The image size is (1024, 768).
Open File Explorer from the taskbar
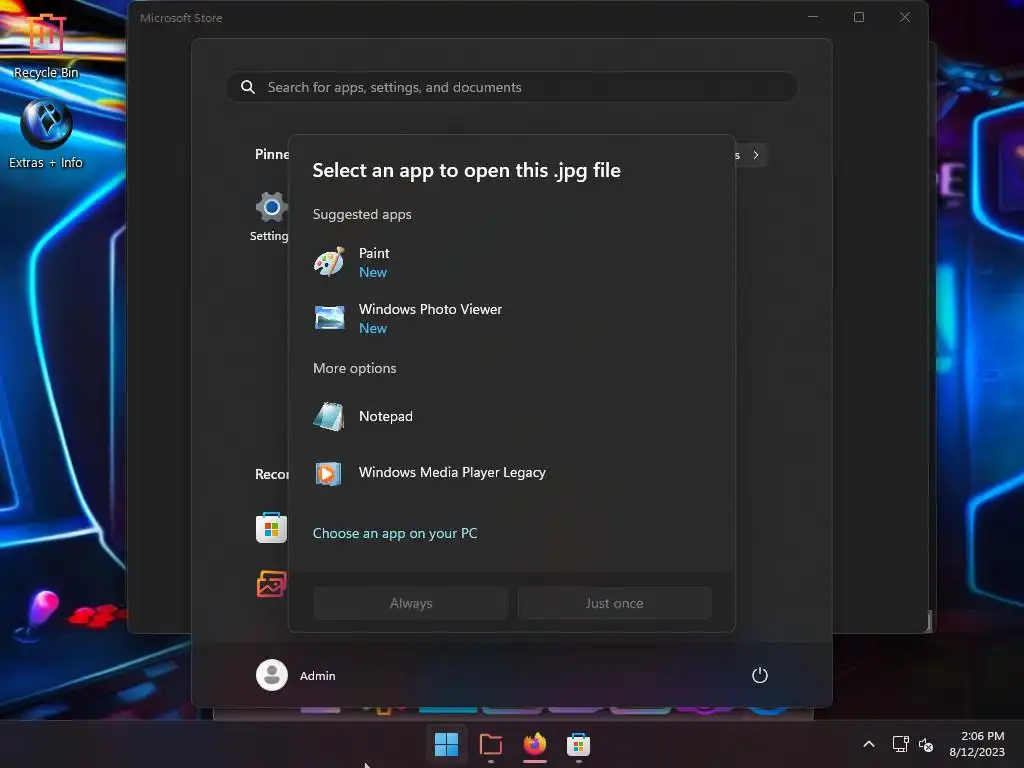(x=490, y=744)
